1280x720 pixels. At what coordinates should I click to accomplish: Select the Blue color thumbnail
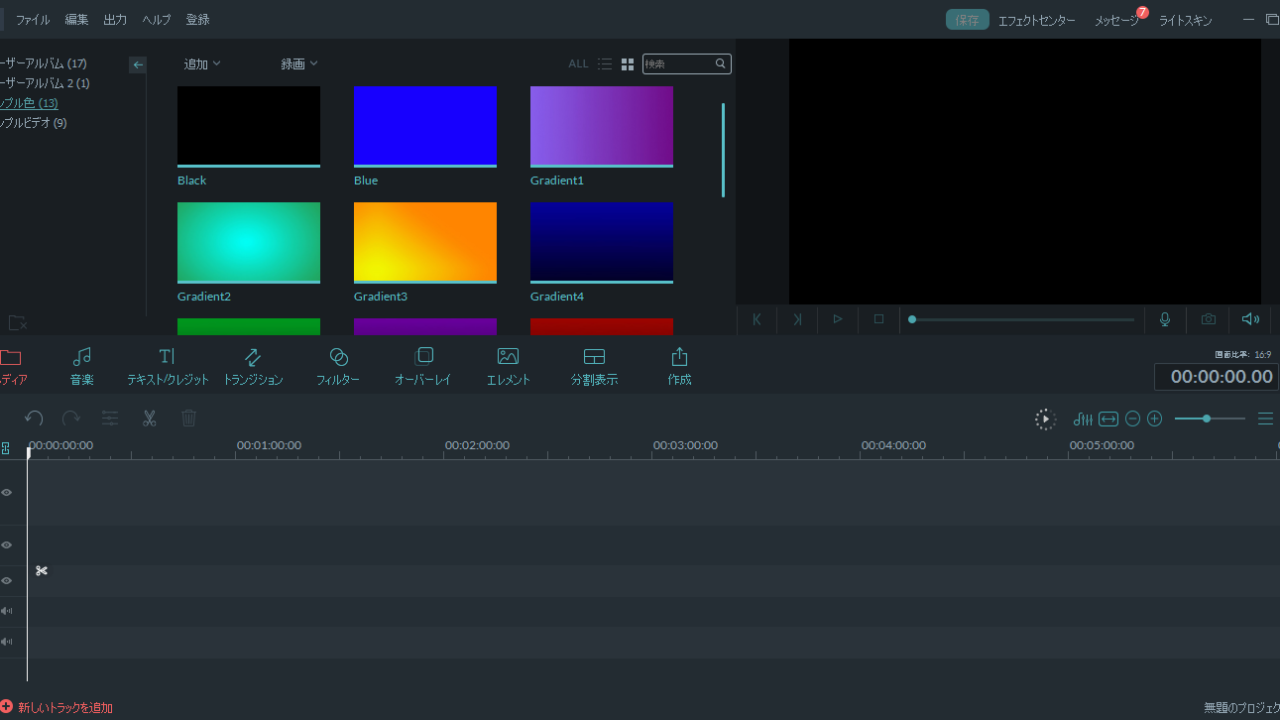pyautogui.click(x=425, y=126)
